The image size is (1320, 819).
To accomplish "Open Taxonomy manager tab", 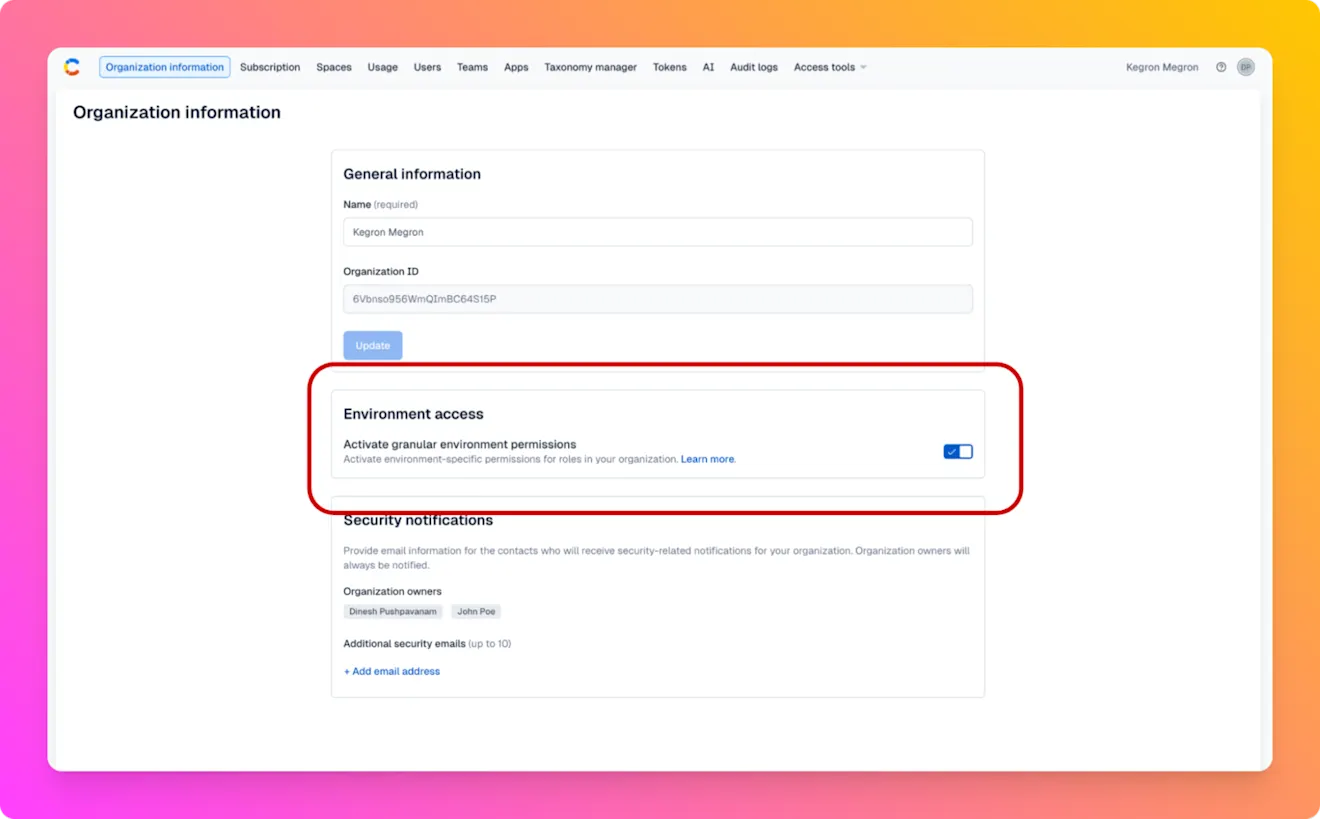I will point(590,67).
